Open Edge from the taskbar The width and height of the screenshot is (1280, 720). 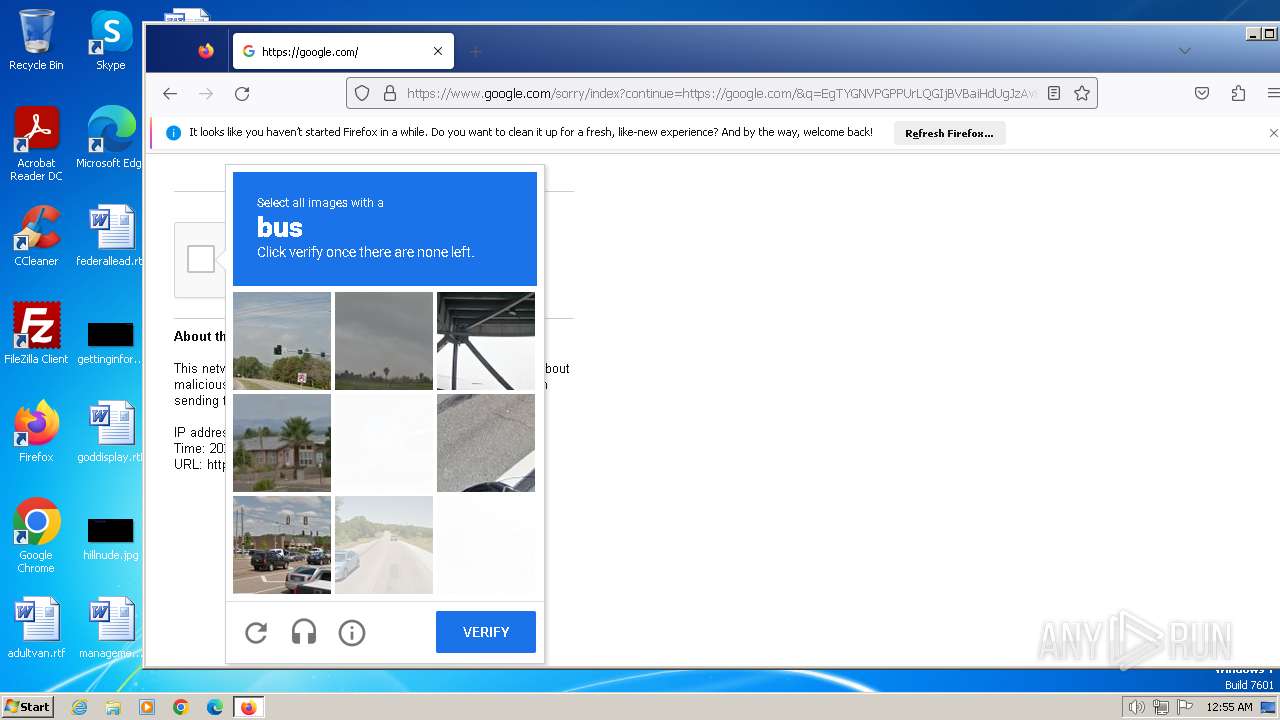(x=215, y=707)
